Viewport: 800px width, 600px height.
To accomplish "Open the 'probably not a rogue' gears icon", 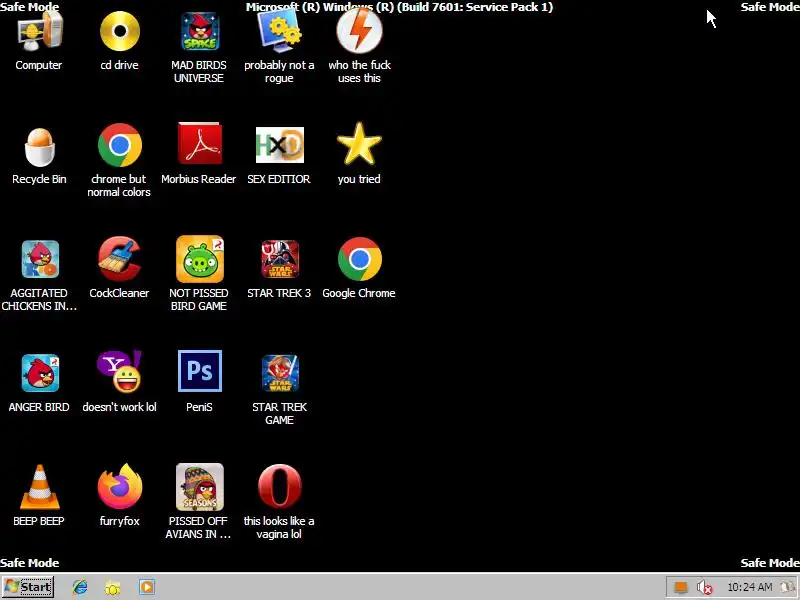I will coord(279,32).
